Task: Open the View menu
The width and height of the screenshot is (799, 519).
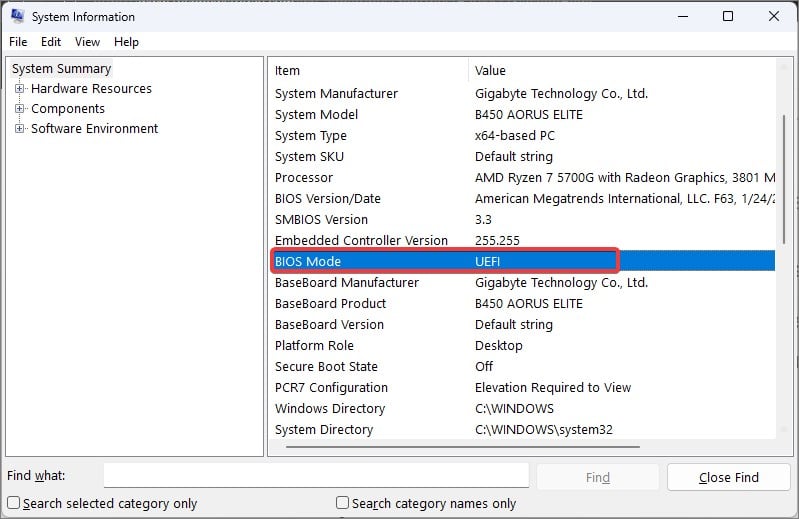Action: point(88,42)
